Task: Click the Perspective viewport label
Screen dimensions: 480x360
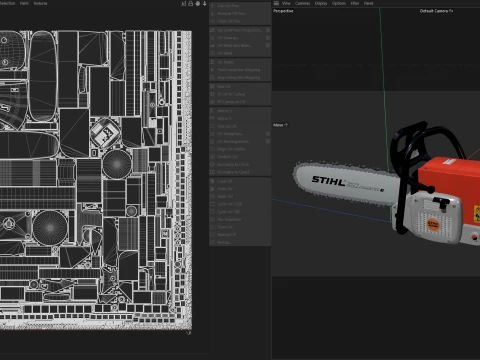Action: click(x=283, y=11)
